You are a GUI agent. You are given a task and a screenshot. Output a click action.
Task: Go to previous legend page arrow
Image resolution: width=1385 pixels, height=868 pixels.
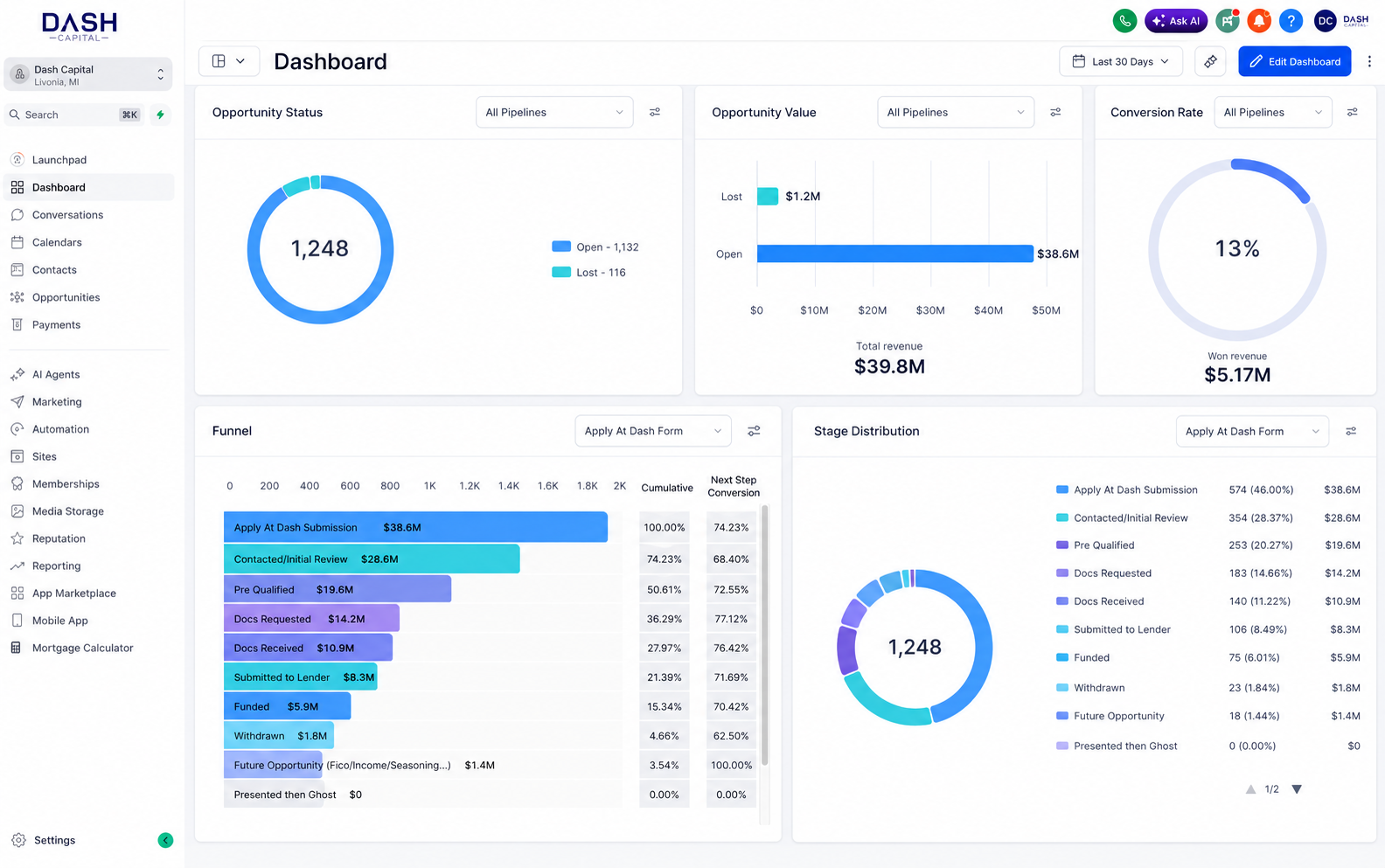(x=1250, y=789)
